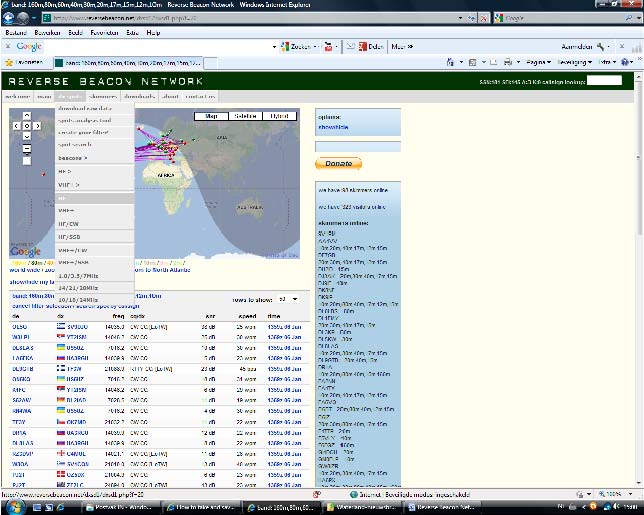The image size is (644, 515).
Task: Switch map view to Hybrid
Action: point(278,116)
